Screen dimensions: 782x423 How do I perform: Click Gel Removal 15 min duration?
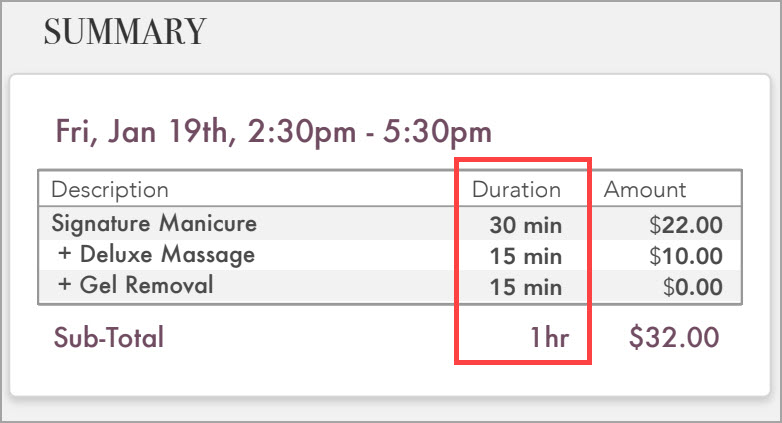click(526, 287)
